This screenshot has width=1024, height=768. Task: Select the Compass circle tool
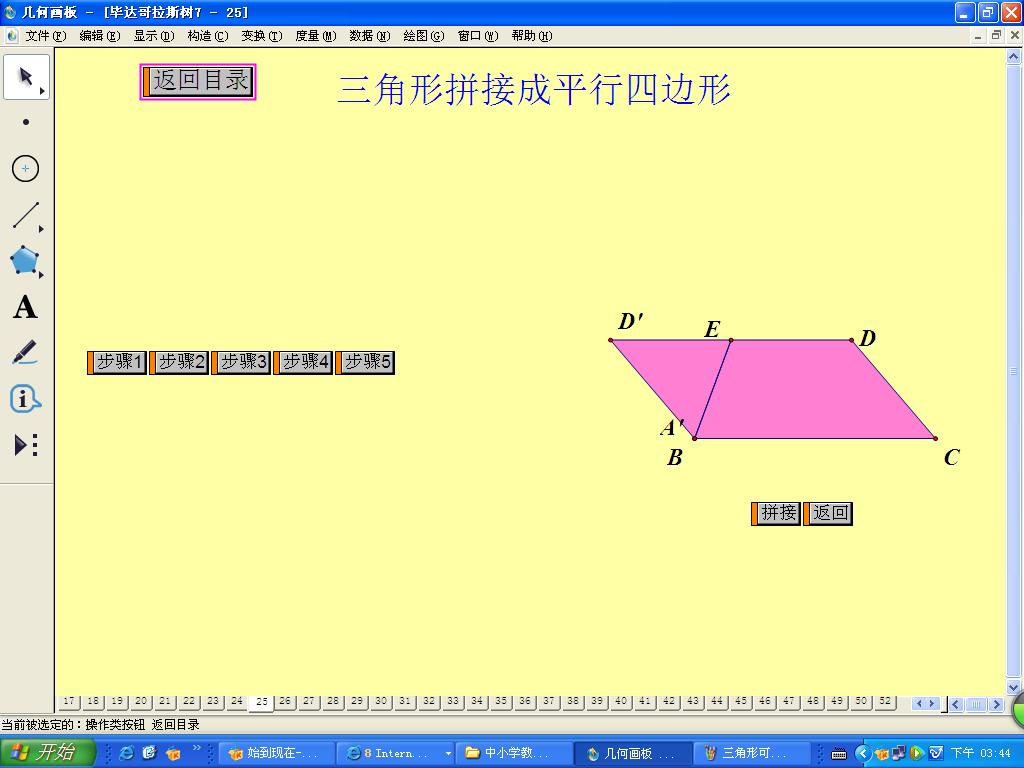(x=25, y=168)
